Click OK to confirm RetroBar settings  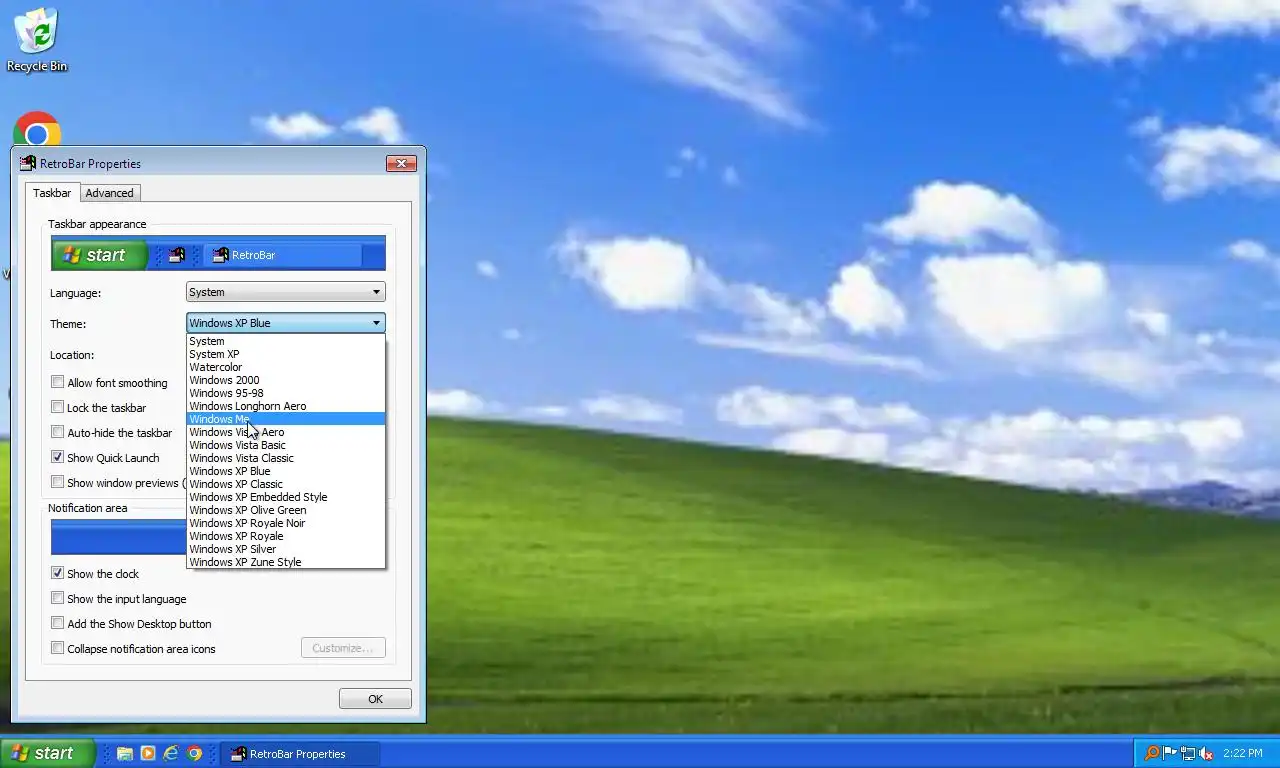pyautogui.click(x=375, y=699)
